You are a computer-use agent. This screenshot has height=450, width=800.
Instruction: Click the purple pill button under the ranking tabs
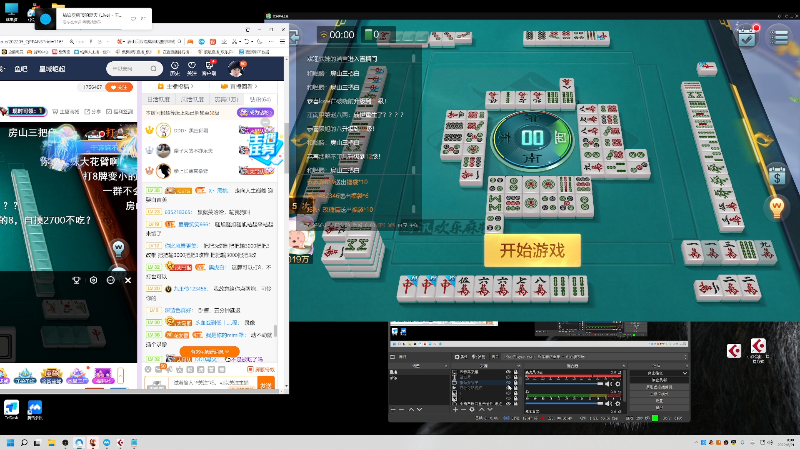255,112
